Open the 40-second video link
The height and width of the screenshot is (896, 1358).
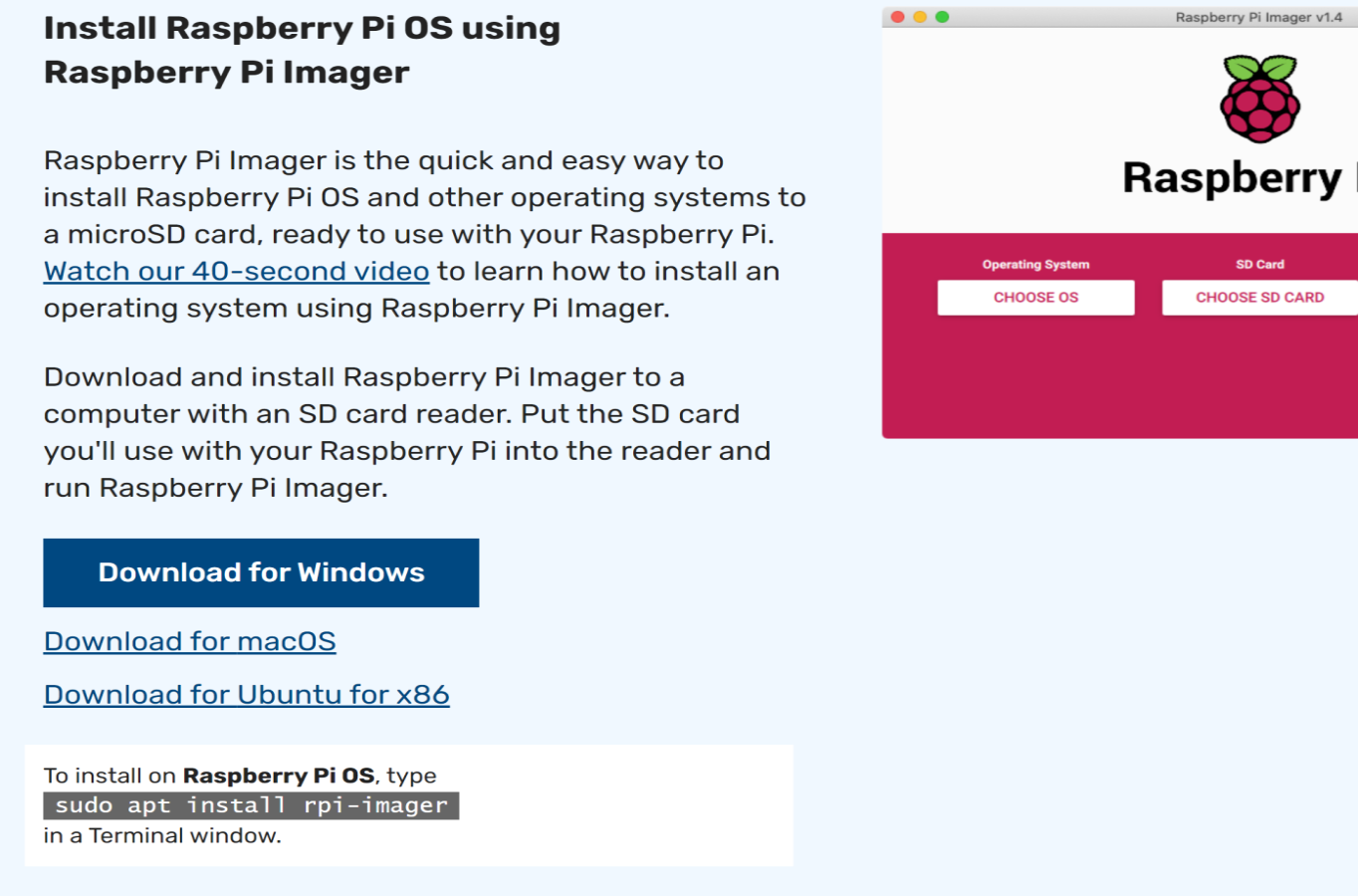click(235, 270)
